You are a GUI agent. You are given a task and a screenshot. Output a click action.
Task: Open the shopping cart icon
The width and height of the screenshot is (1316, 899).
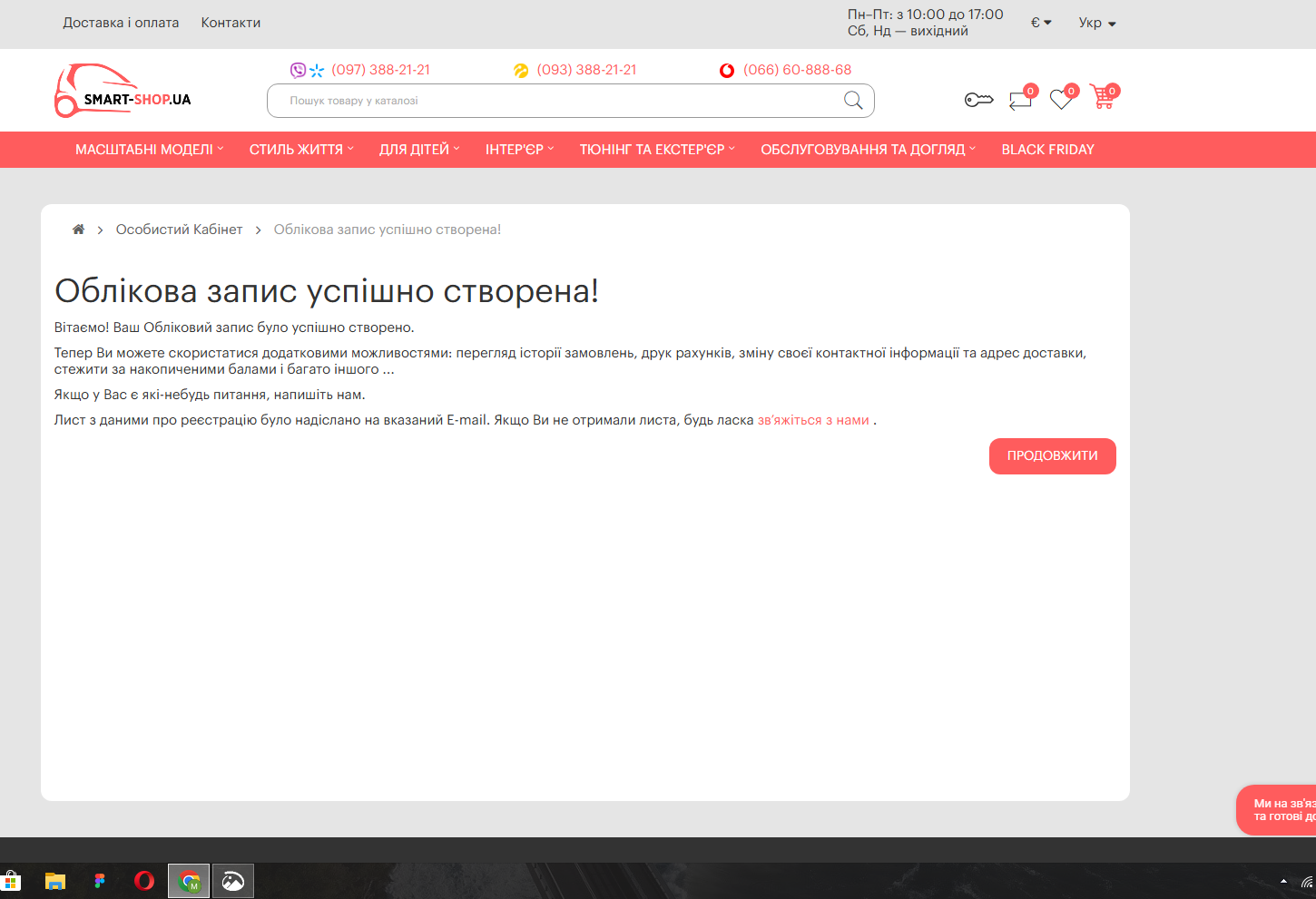(1103, 98)
